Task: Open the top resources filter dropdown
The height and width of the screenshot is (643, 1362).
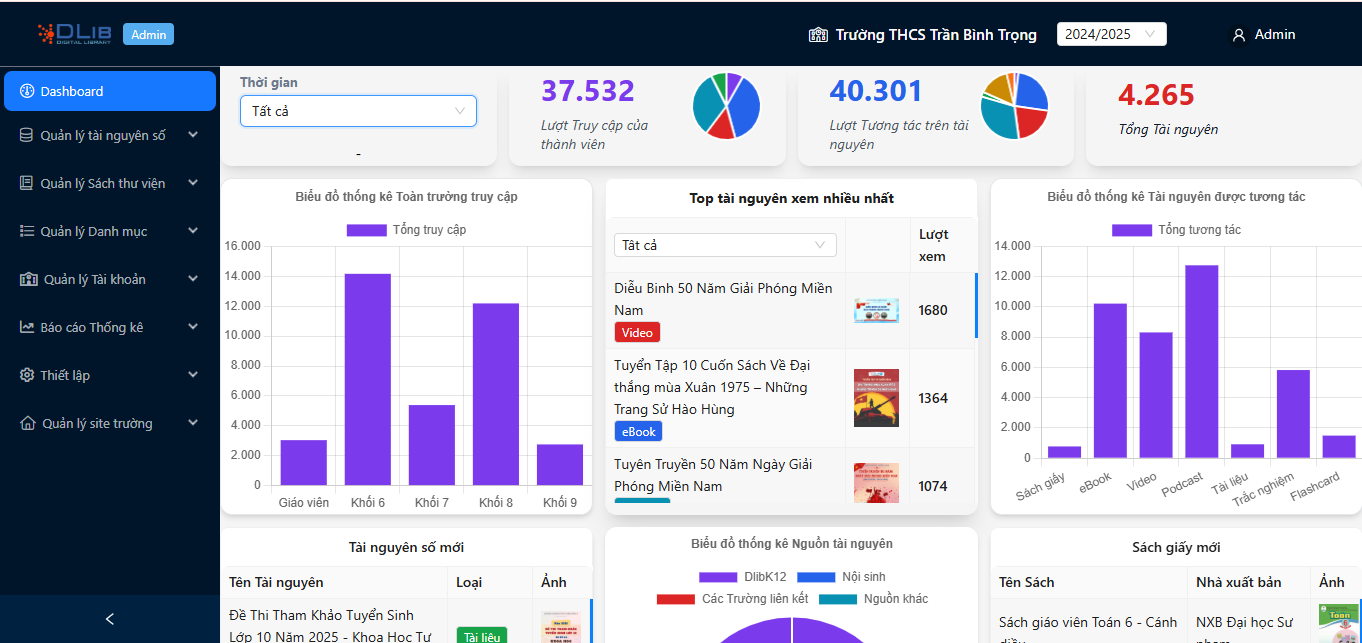Action: coord(725,245)
